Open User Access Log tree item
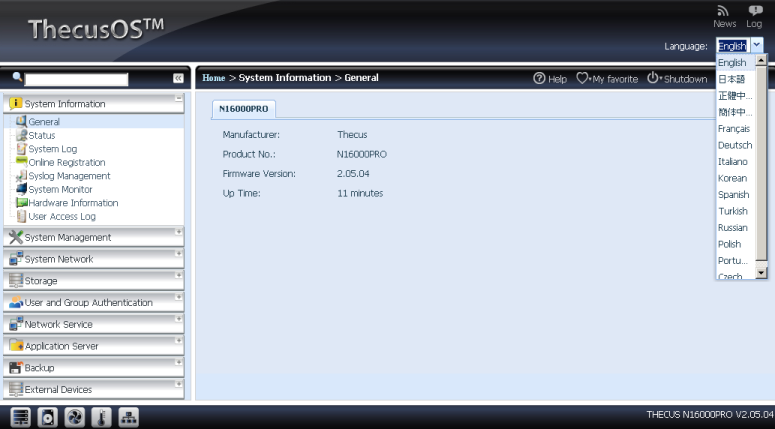The height and width of the screenshot is (429, 775). (62, 216)
